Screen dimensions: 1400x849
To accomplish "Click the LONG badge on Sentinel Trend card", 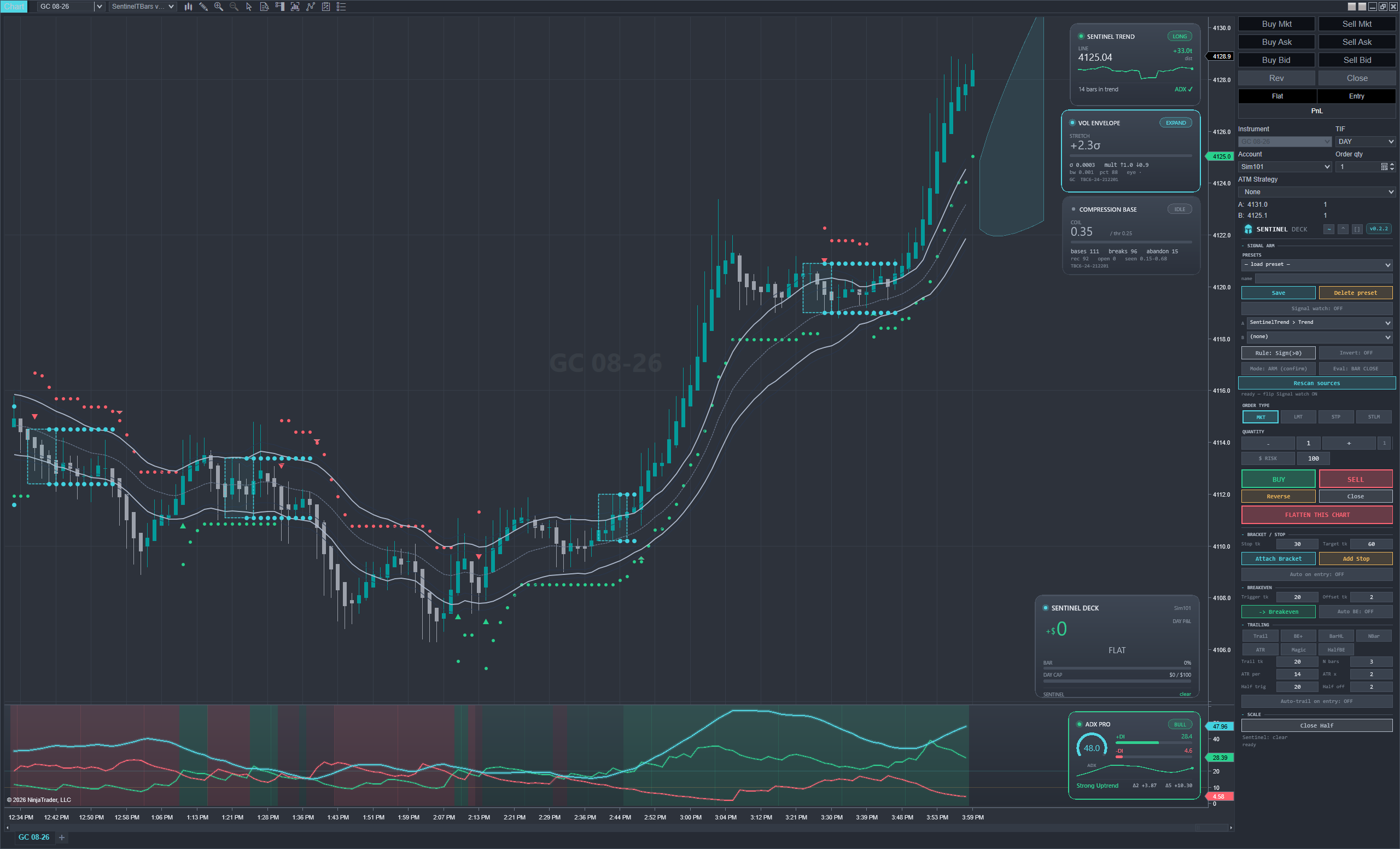I will (1180, 36).
